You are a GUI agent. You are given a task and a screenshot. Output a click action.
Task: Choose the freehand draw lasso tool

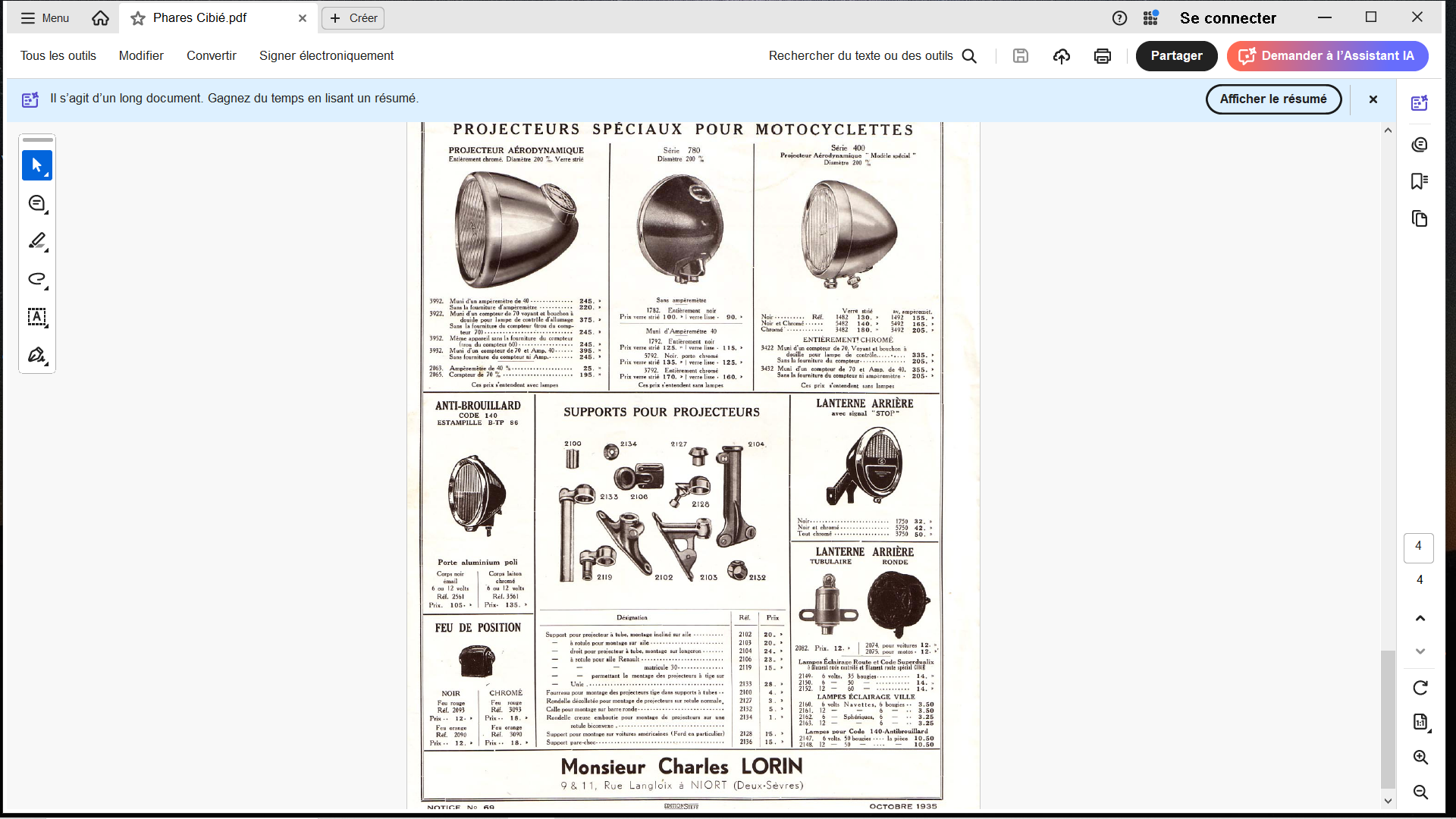pyautogui.click(x=36, y=279)
